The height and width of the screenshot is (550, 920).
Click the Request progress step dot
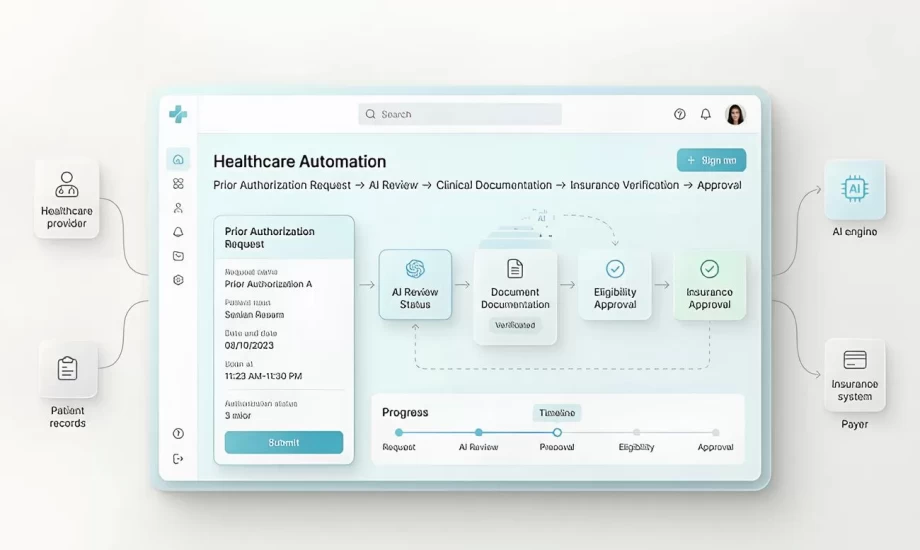point(399,433)
